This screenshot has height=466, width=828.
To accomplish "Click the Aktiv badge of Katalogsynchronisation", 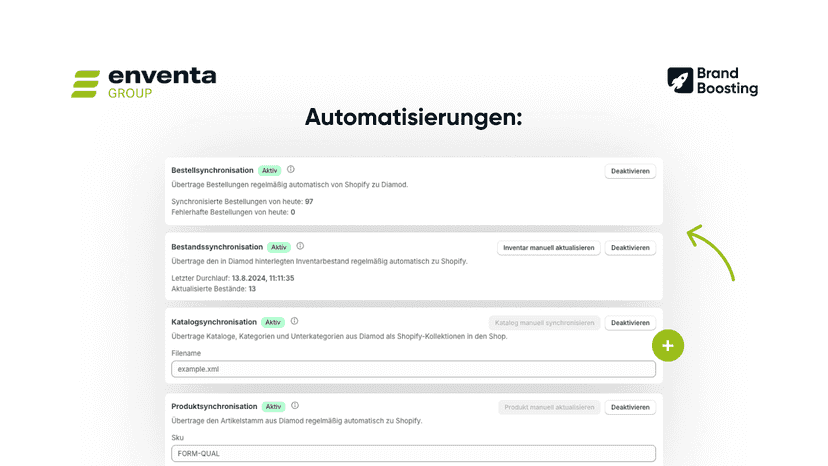I will point(273,322).
